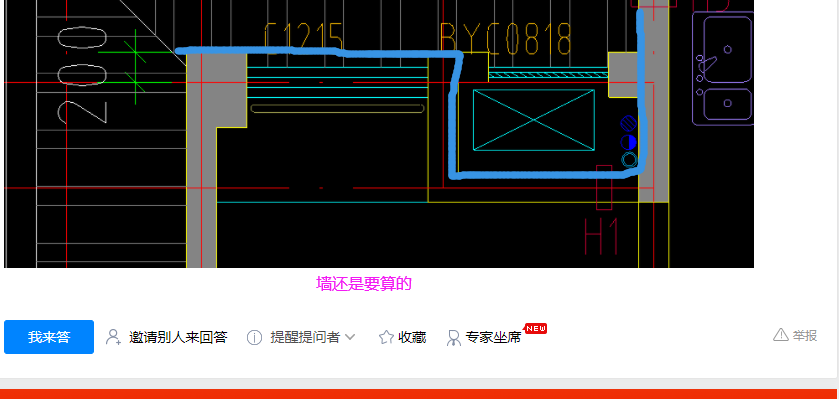The image size is (839, 399).
Task: Click the 收藏 label
Action: 412,337
